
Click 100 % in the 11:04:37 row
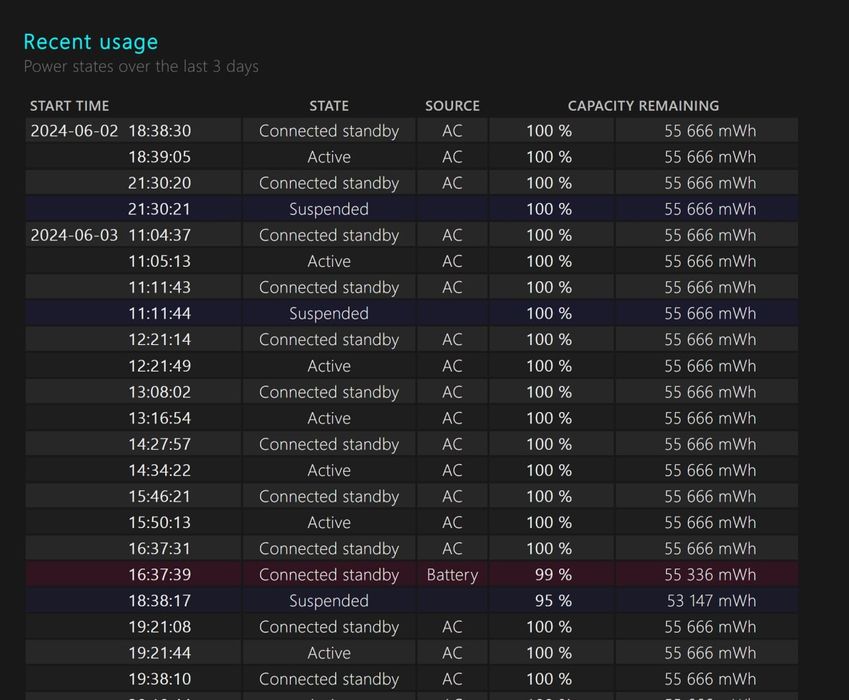(x=549, y=235)
